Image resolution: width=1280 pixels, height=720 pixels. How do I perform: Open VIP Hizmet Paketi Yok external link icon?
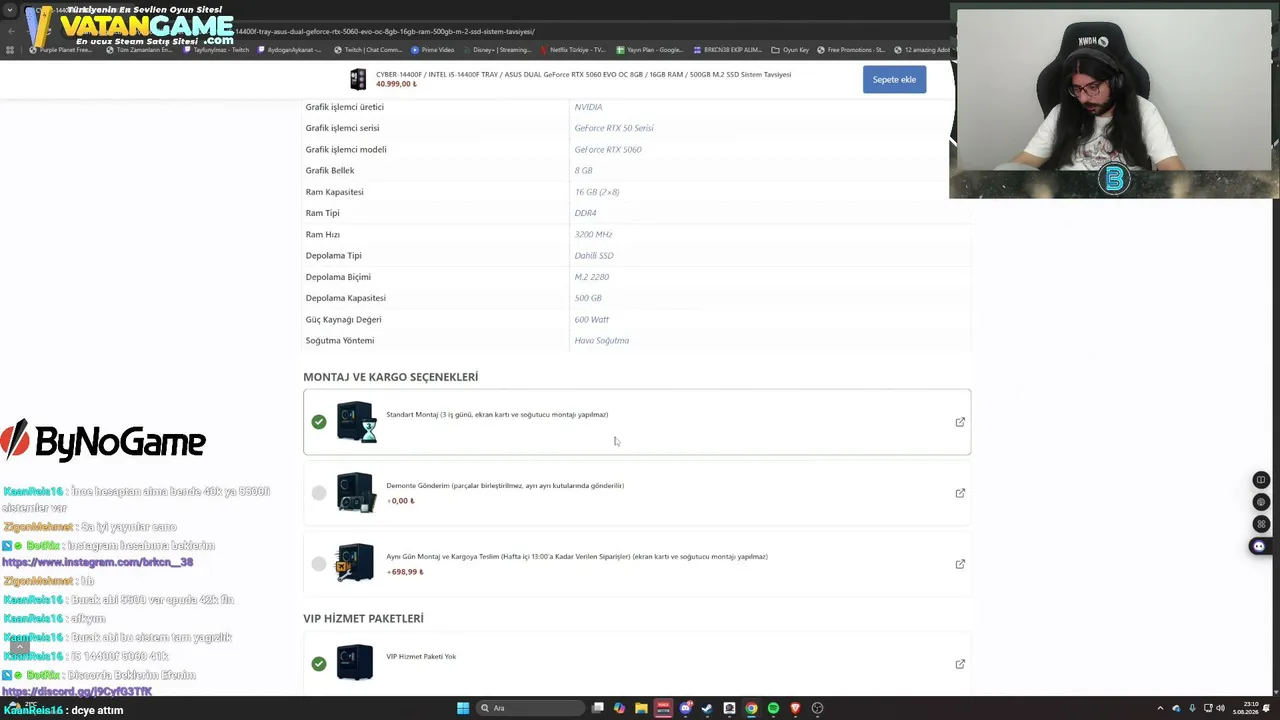pyautogui.click(x=960, y=664)
